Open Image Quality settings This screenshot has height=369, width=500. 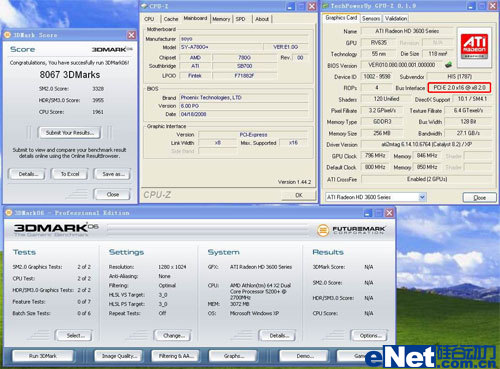pyautogui.click(x=118, y=356)
